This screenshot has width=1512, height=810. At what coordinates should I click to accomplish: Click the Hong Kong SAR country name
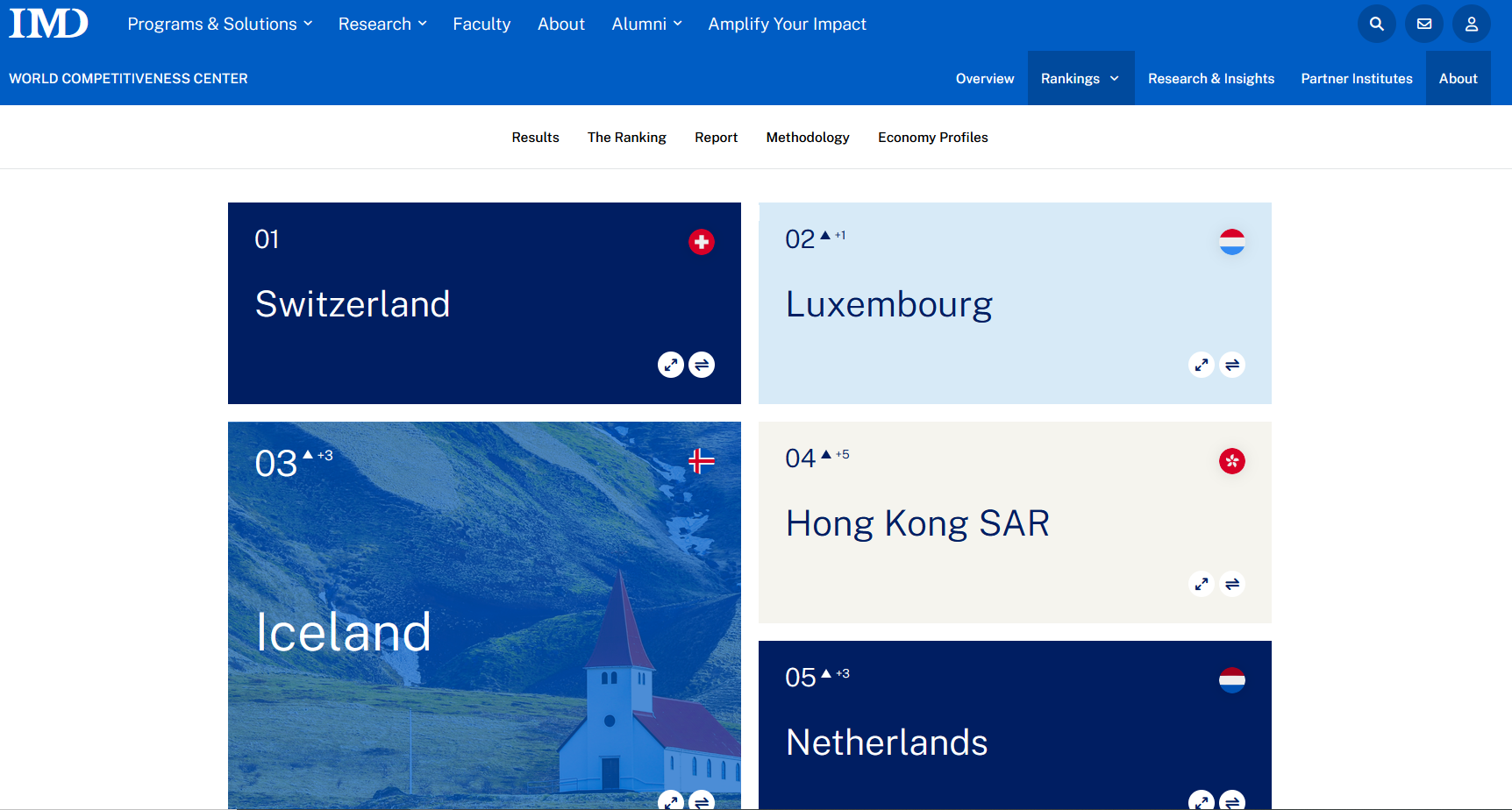point(917,523)
